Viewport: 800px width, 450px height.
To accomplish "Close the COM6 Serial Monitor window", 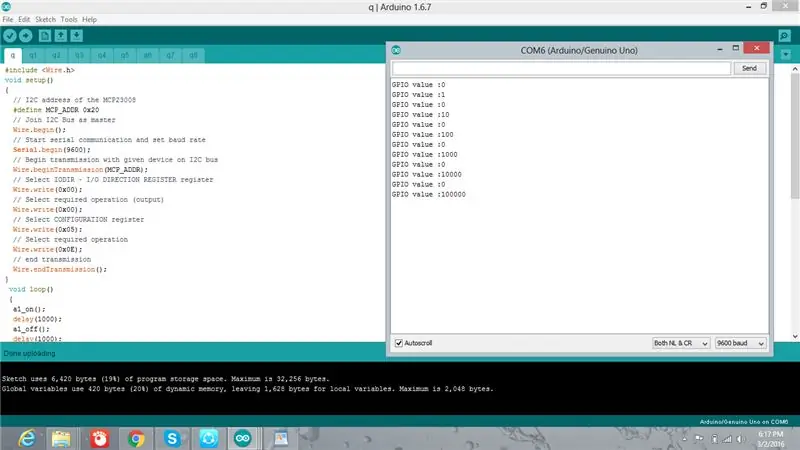I will click(x=757, y=48).
